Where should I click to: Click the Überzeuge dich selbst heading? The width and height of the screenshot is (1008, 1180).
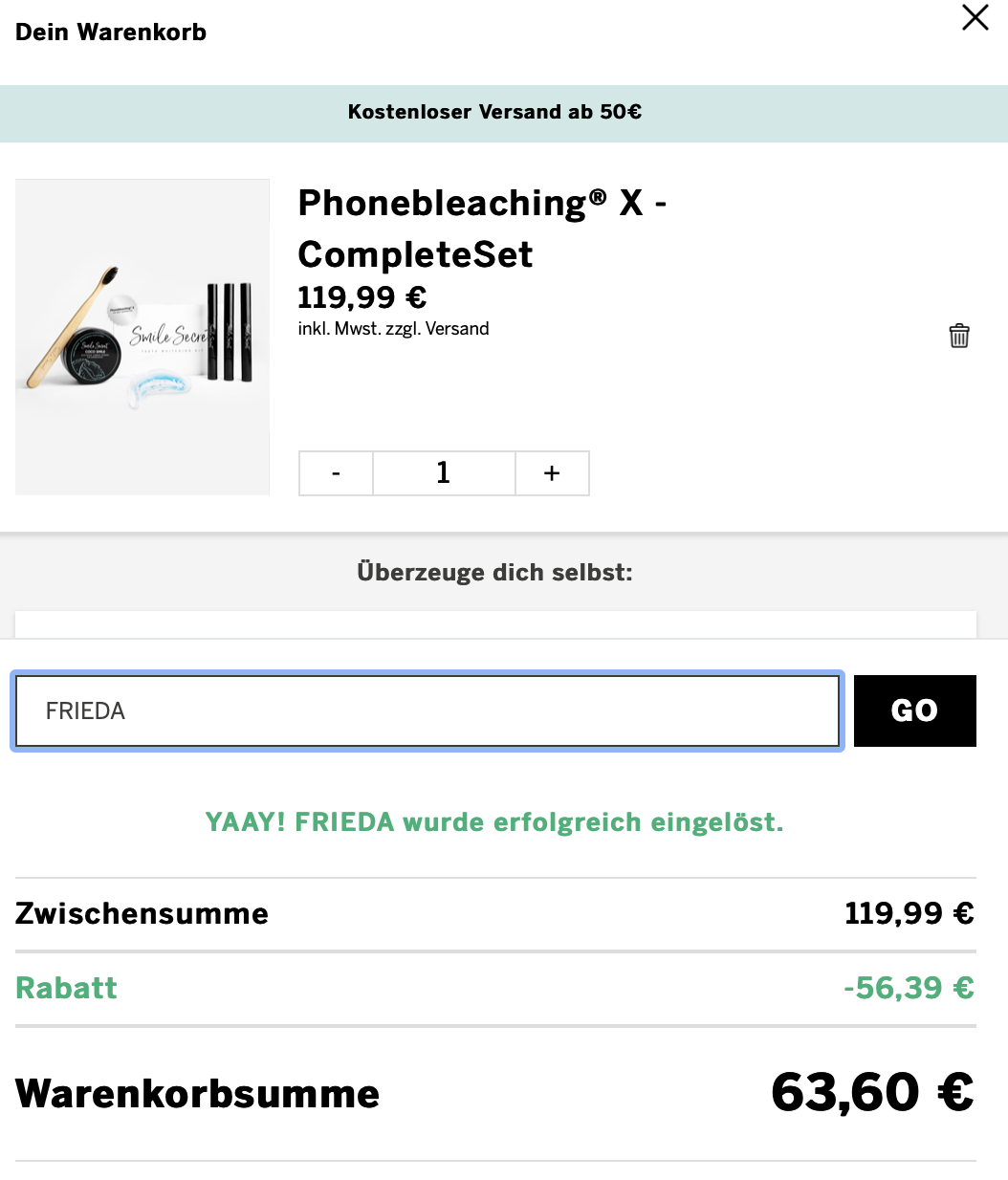point(494,572)
